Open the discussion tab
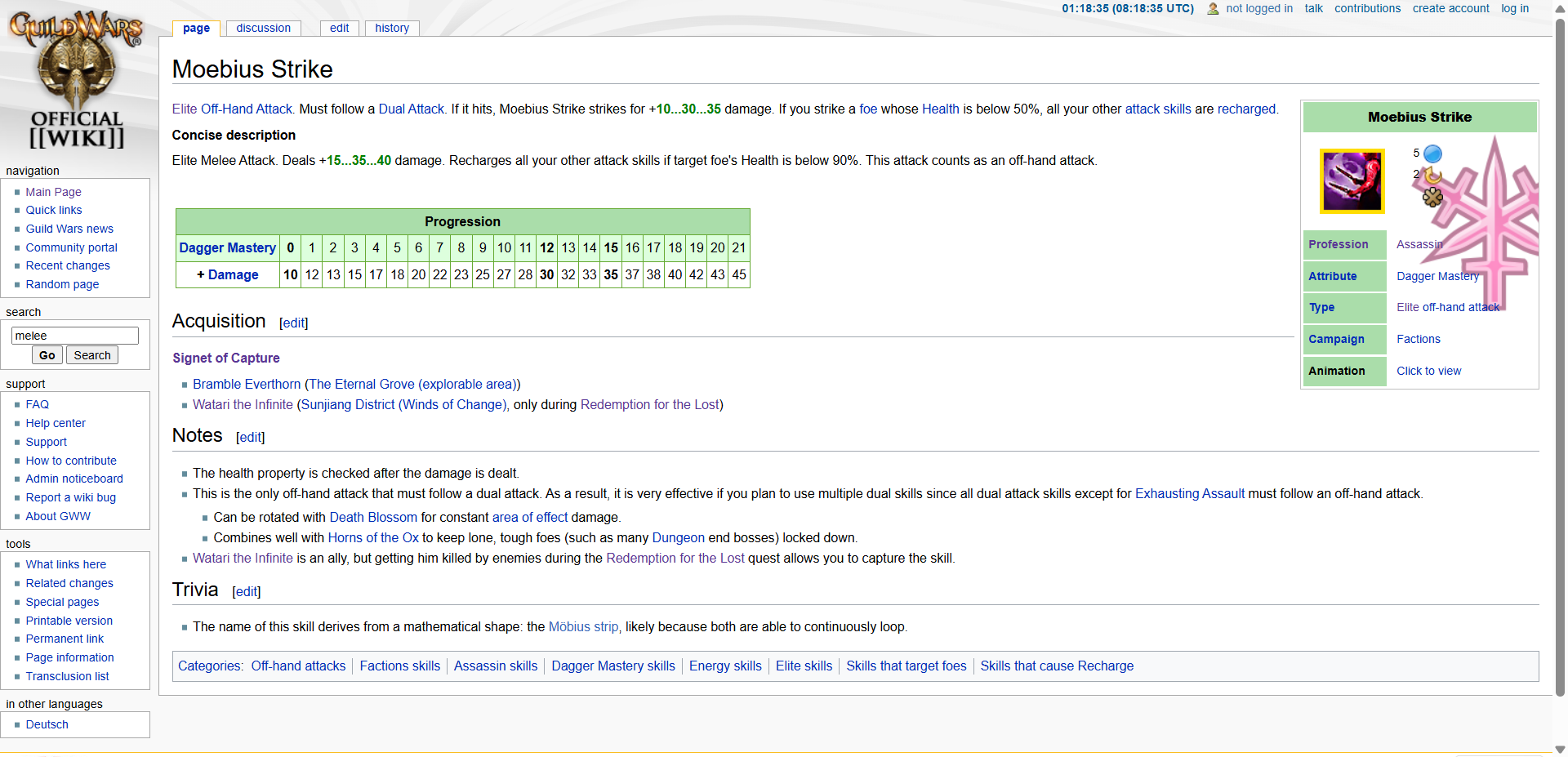This screenshot has height=757, width=1568. click(263, 28)
